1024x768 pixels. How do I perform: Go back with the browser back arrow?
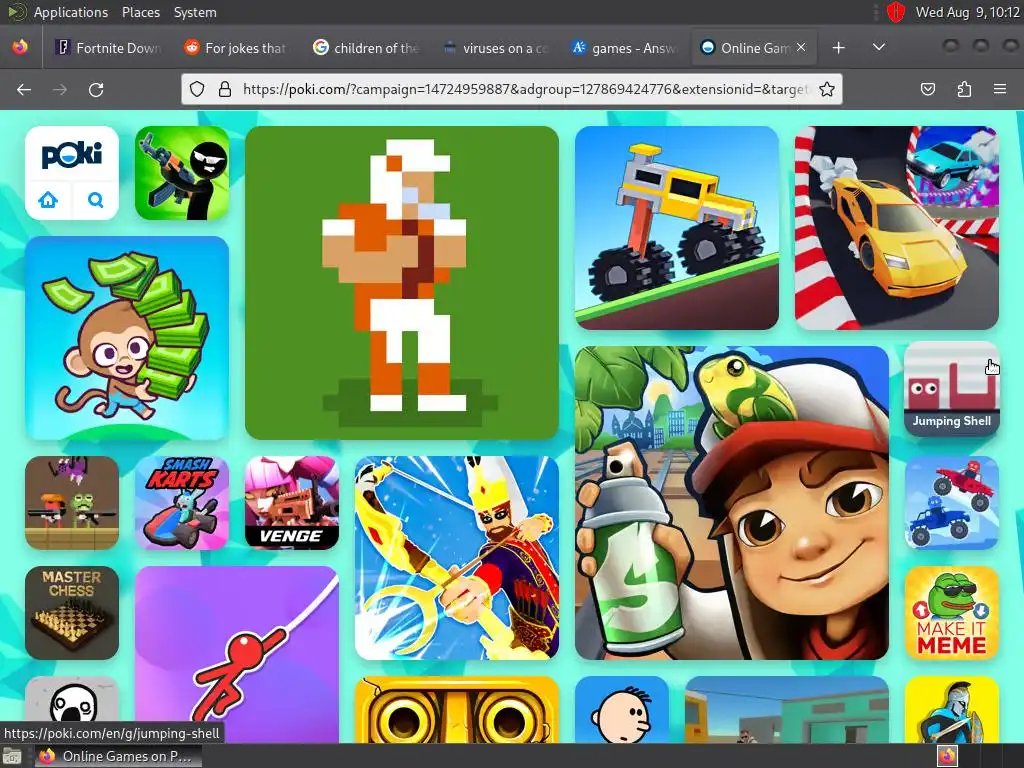pos(24,89)
